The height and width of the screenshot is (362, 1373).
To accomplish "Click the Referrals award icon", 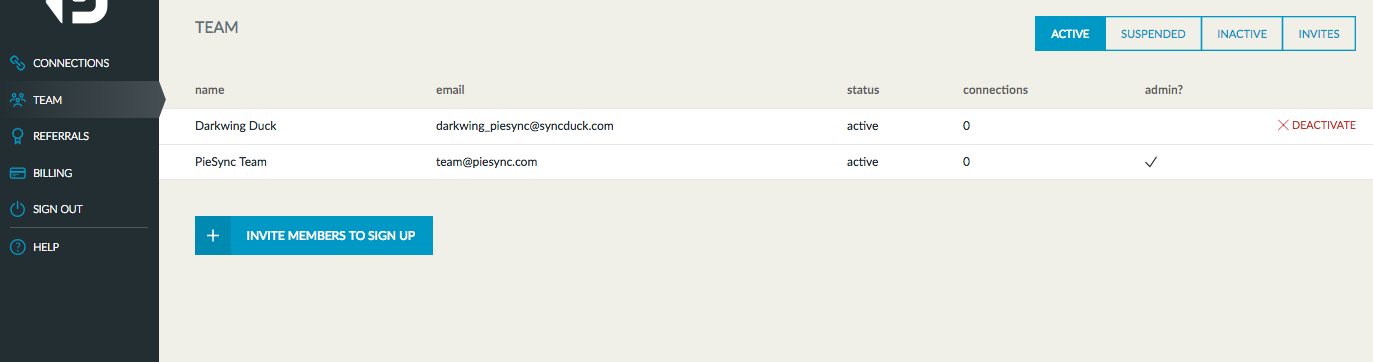I will point(17,136).
